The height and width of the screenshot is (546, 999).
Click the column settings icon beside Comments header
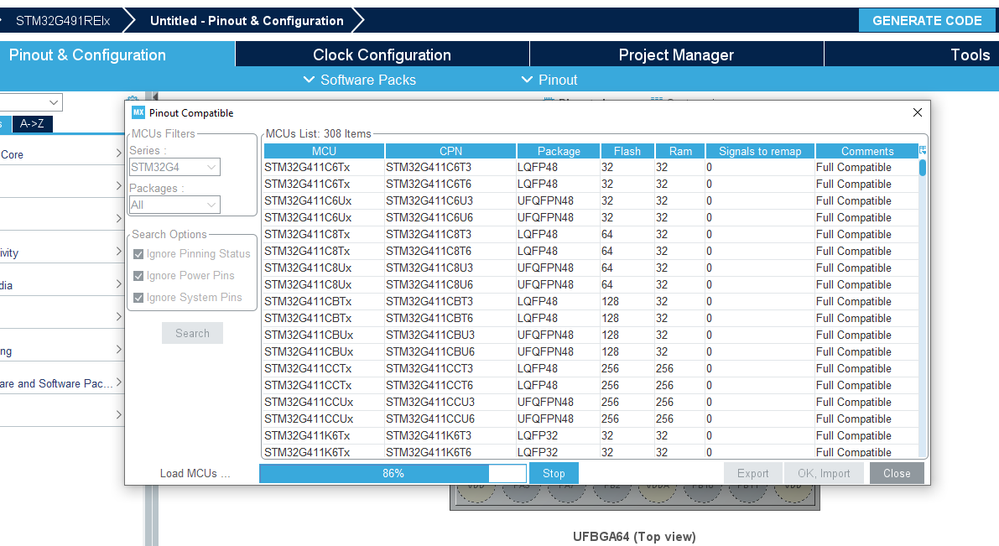922,151
